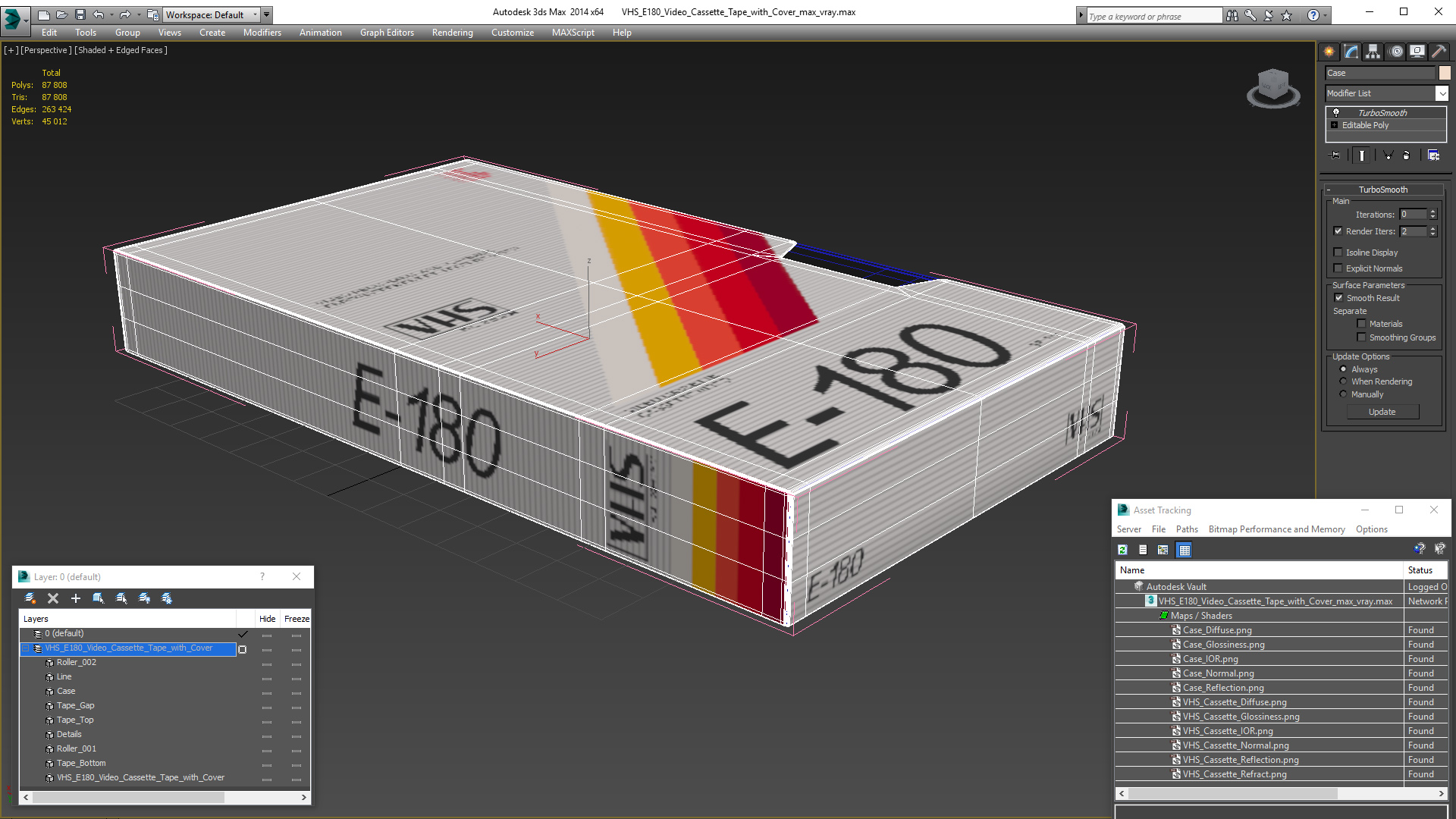Click the object color swatch beside Case
Viewport: 1456px width, 819px height.
[x=1445, y=73]
